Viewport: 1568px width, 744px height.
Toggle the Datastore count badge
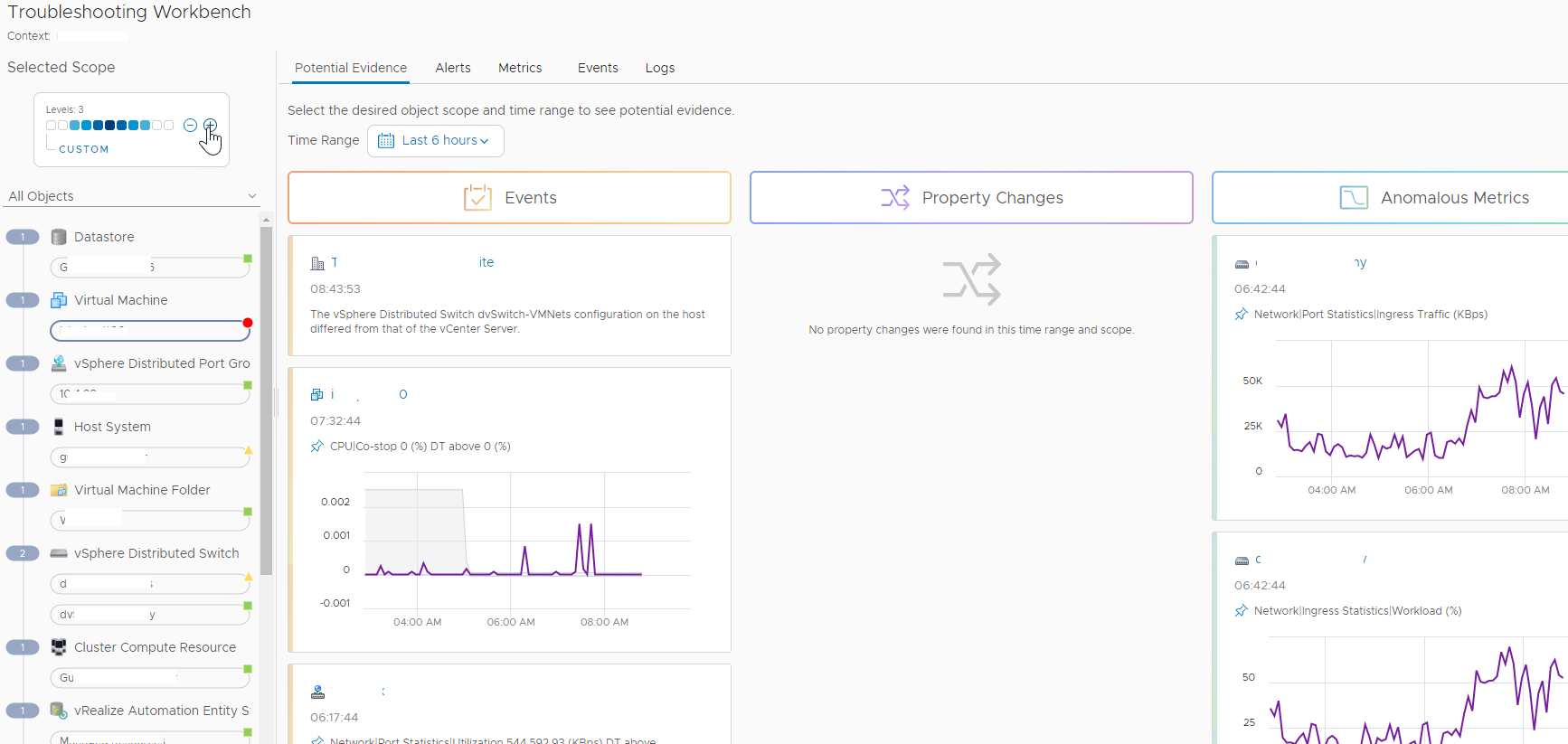tap(23, 237)
